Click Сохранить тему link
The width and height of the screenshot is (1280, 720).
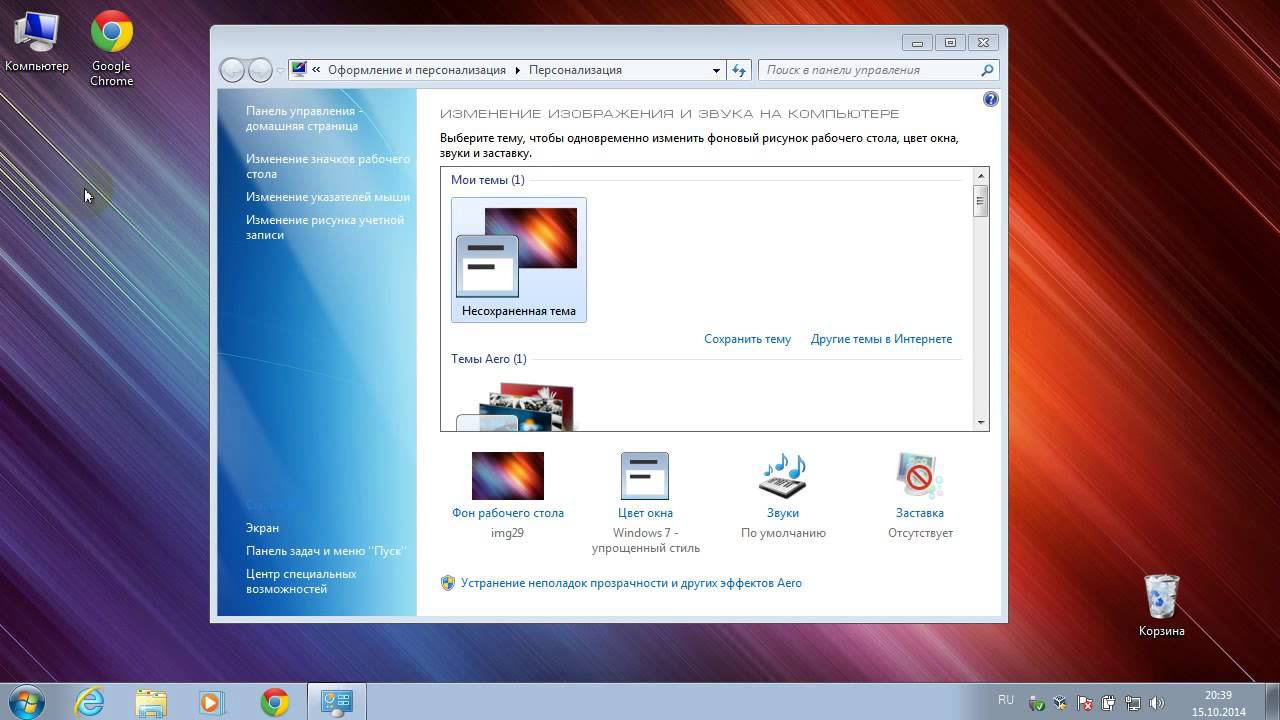click(747, 339)
